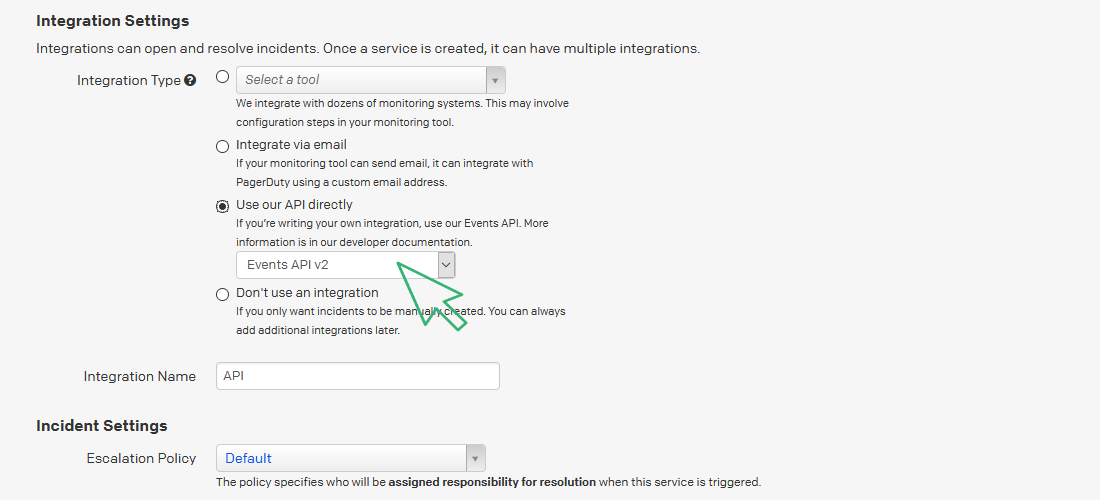This screenshot has width=1100, height=500.
Task: Enable the 'Don't use an integration' radio option
Action: [x=222, y=294]
